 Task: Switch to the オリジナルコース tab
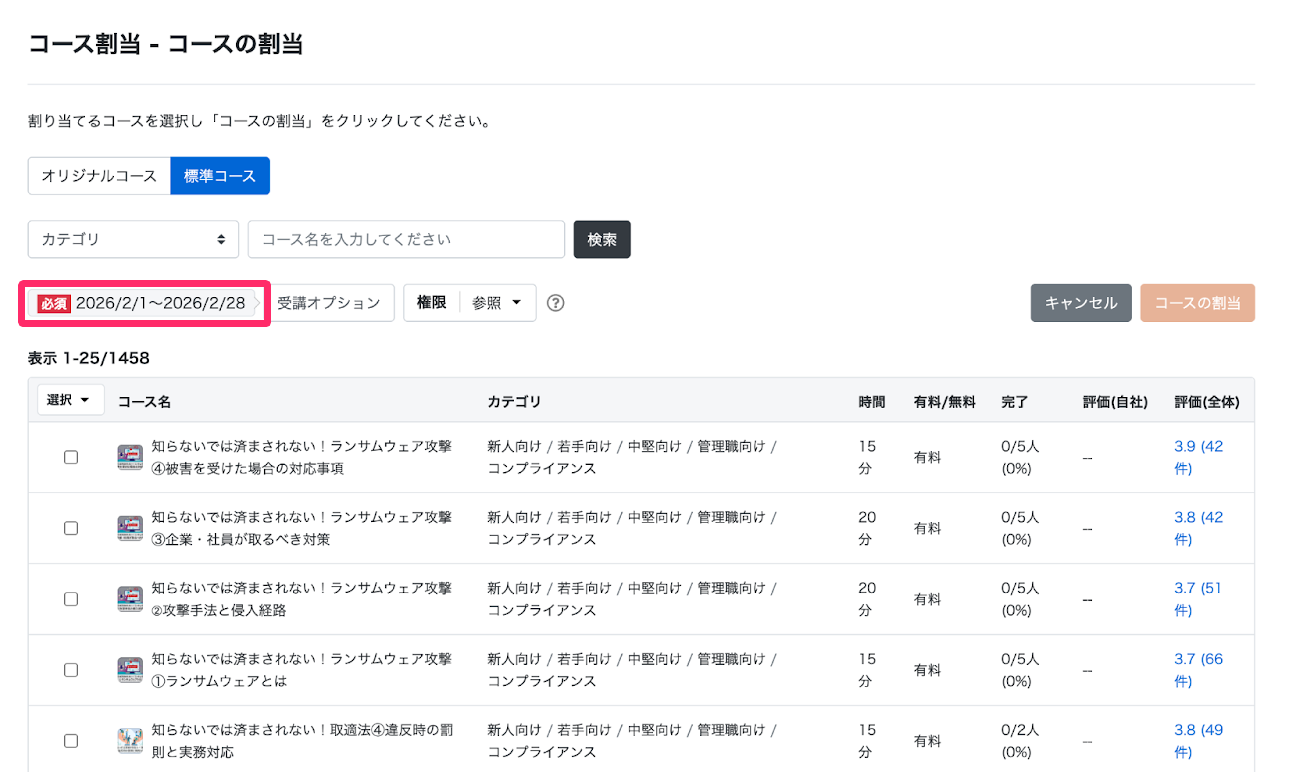pos(99,176)
